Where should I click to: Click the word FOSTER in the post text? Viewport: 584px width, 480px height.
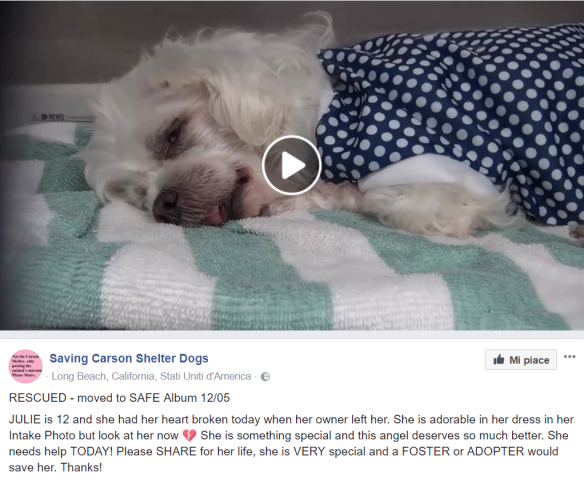coord(425,451)
